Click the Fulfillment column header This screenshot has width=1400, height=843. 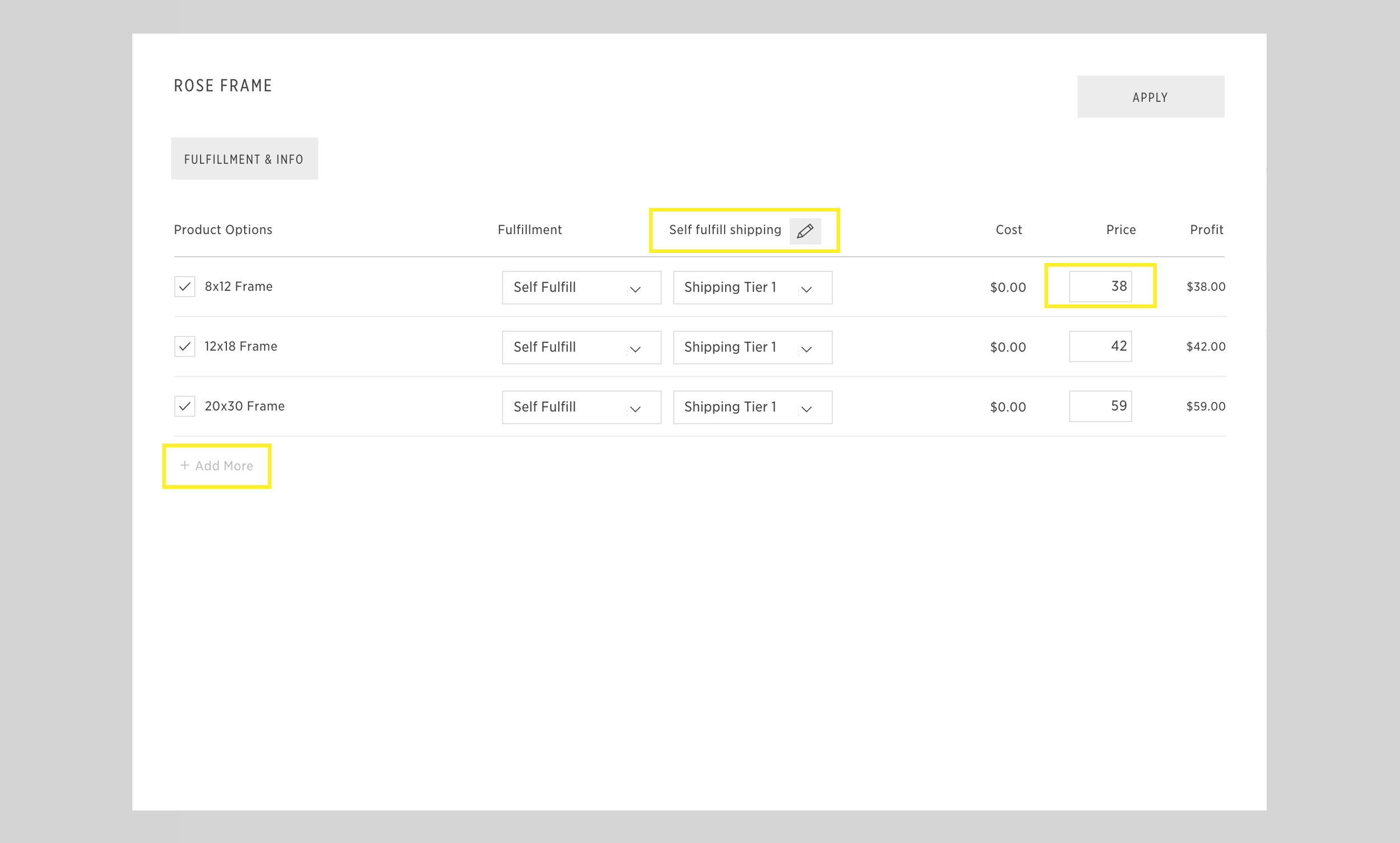529,230
